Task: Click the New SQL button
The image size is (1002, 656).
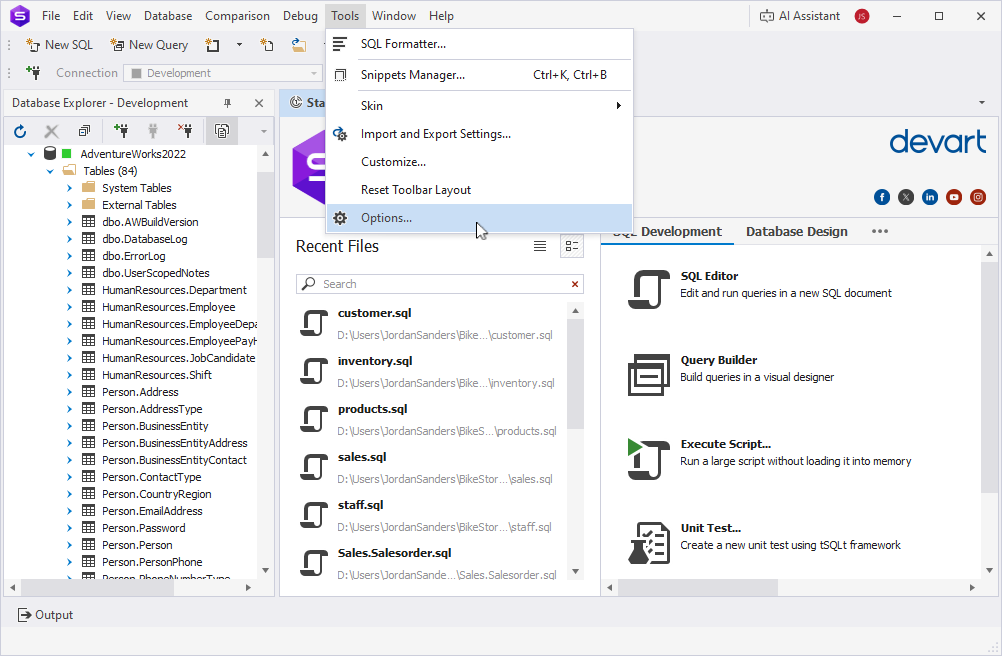Action: [59, 44]
